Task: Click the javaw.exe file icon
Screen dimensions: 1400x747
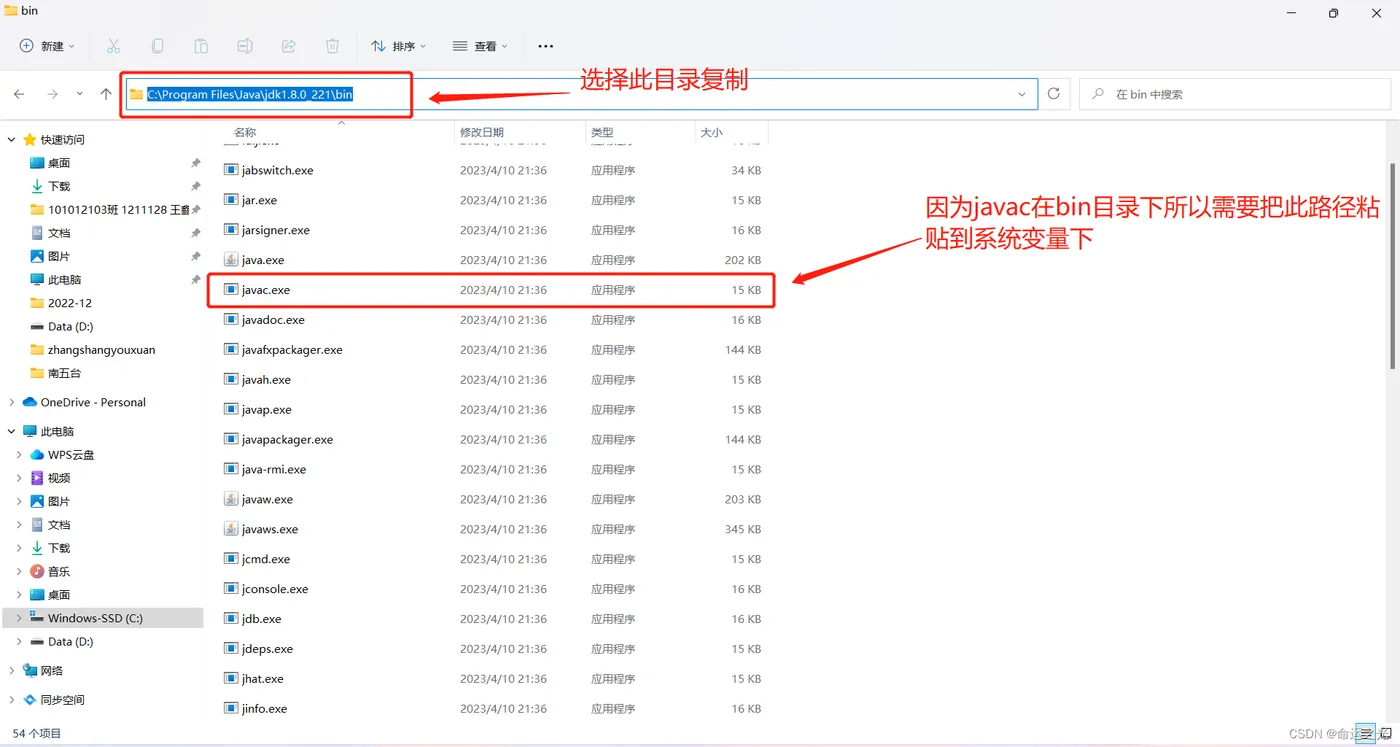Action: pos(231,499)
